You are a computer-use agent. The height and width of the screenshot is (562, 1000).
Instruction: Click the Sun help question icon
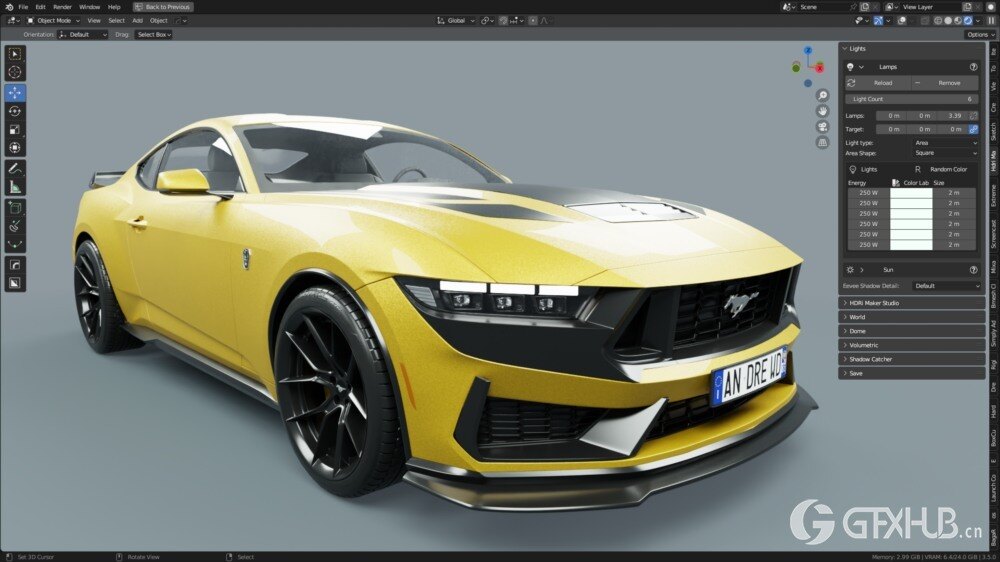tap(973, 270)
